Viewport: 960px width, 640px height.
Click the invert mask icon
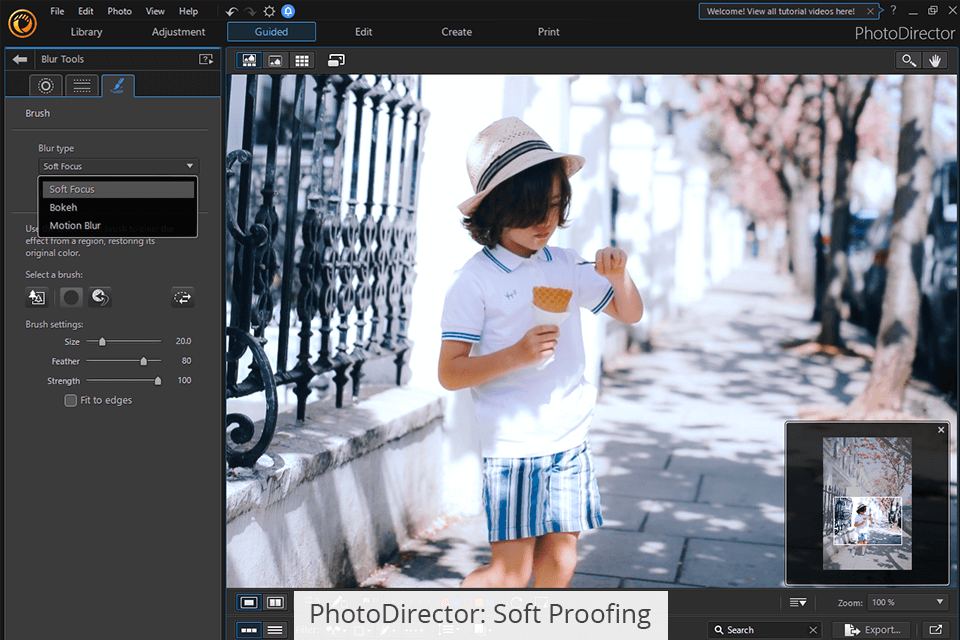(182, 298)
